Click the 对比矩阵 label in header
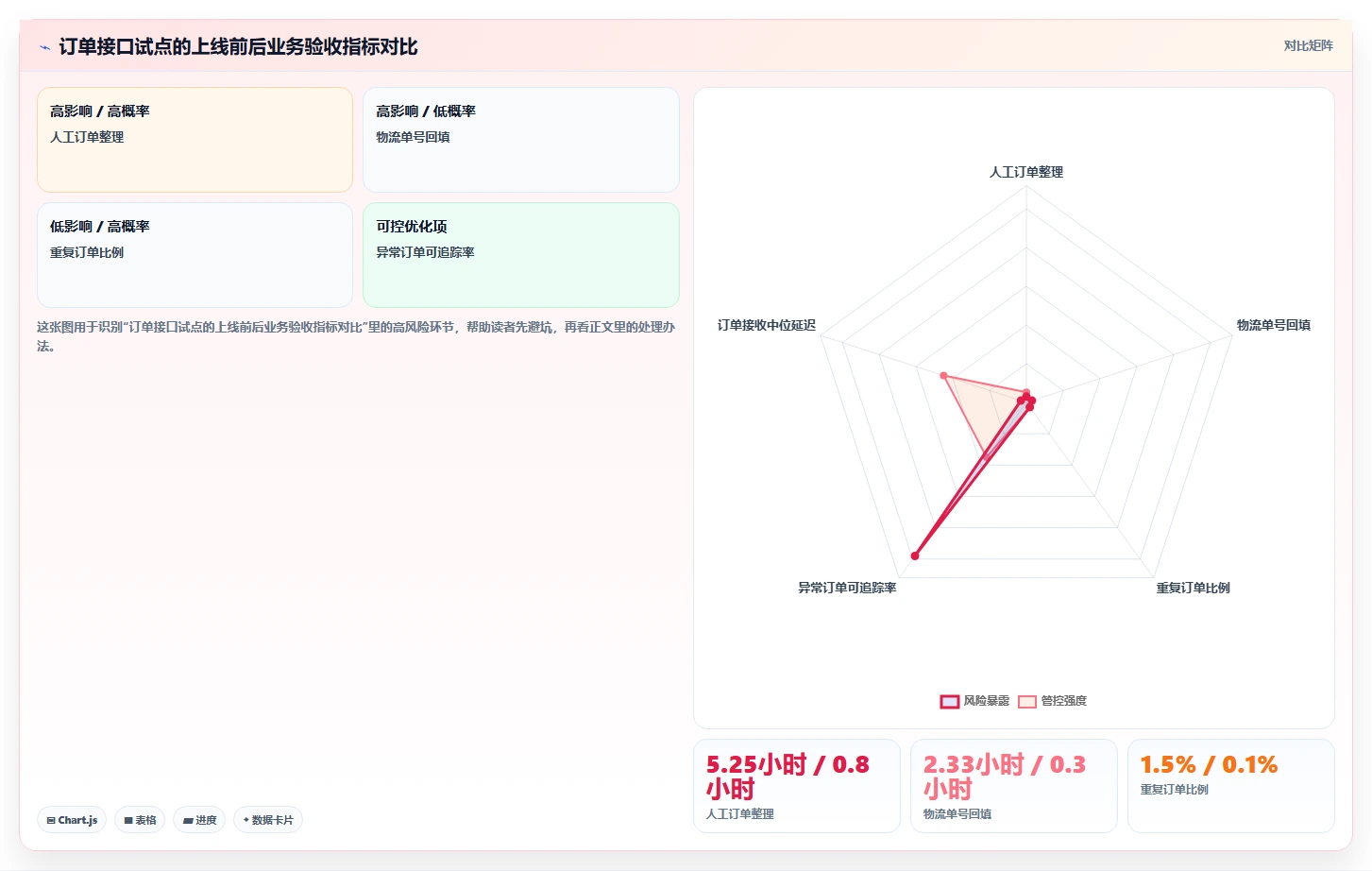The width and height of the screenshot is (1372, 871). coord(1308,45)
